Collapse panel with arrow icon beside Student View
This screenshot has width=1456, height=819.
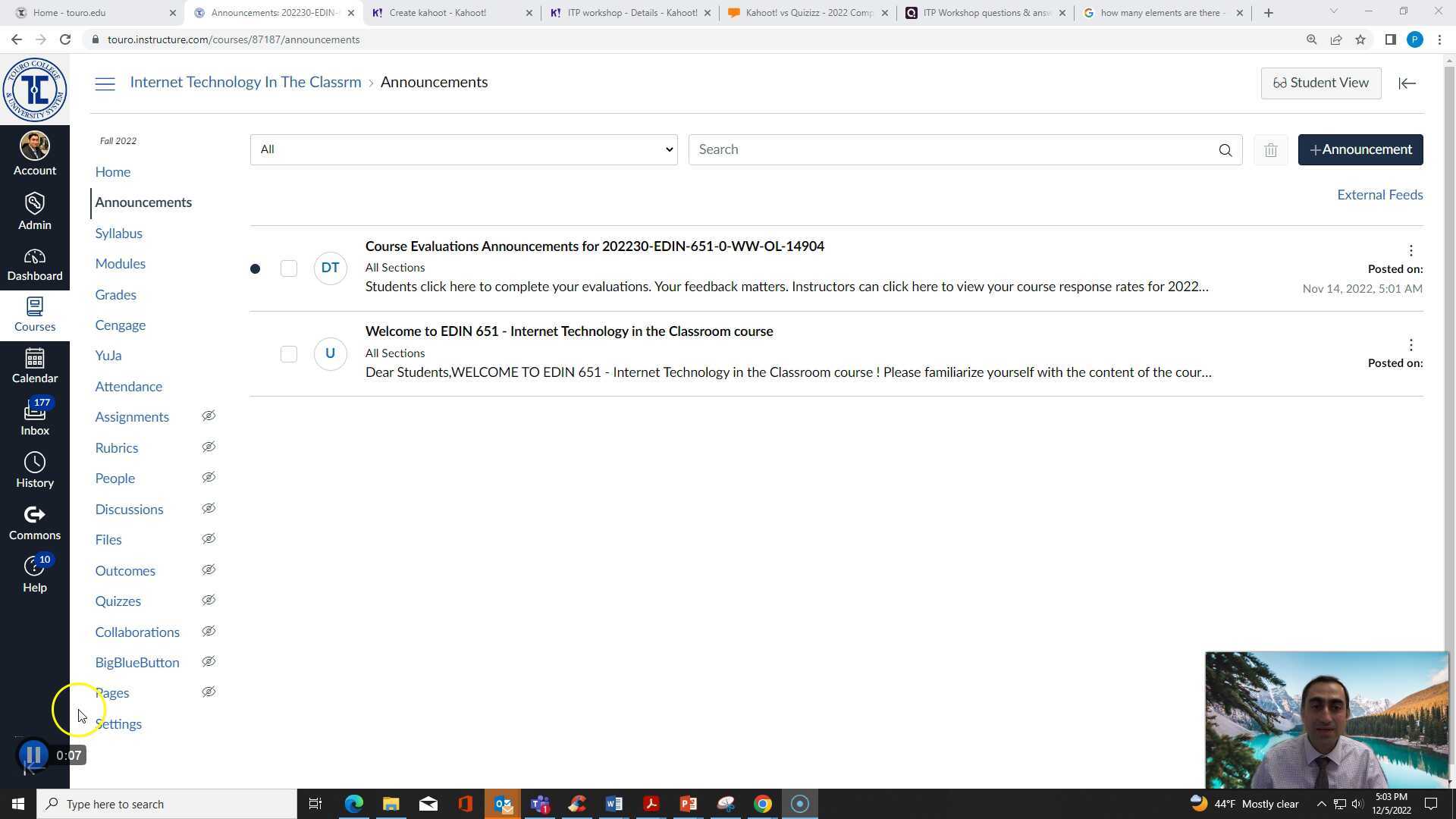click(1407, 83)
